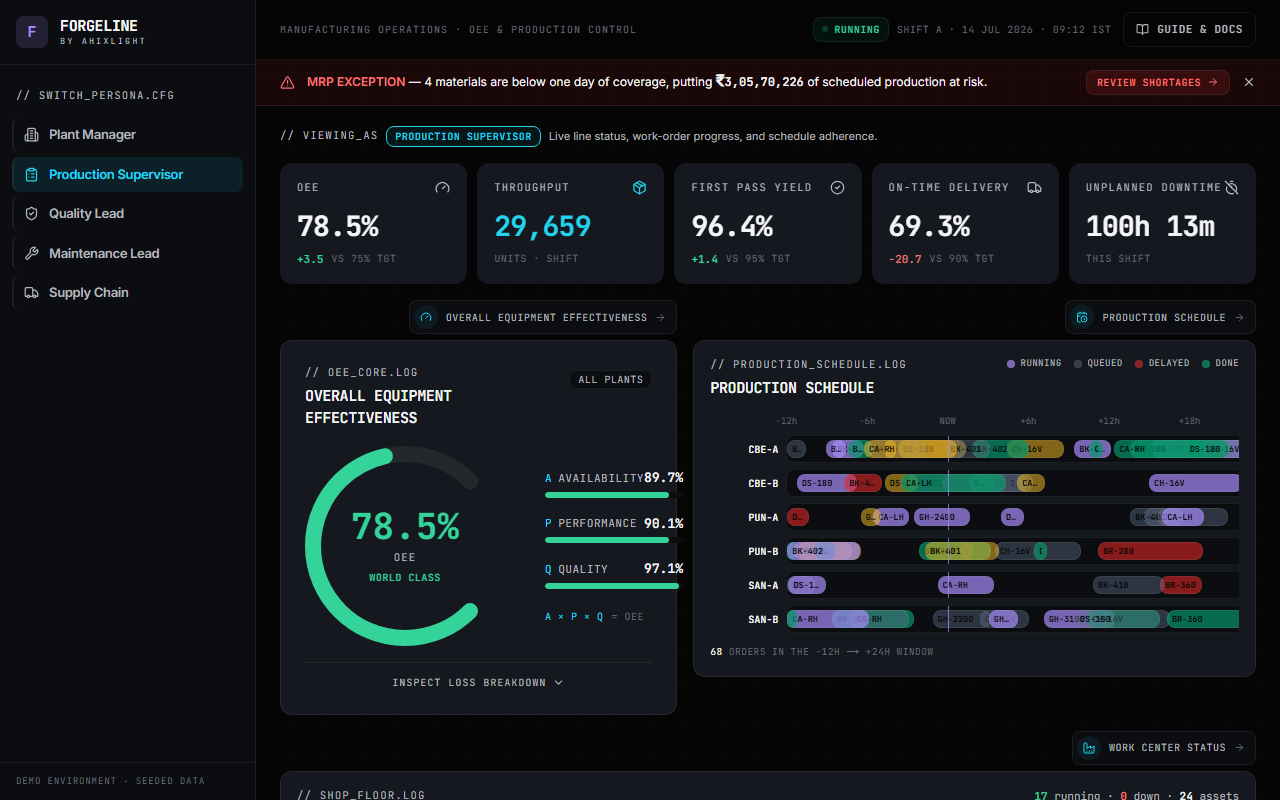Viewport: 1280px width, 800px height.
Task: Click the SAN-B row label
Action: [763, 620]
